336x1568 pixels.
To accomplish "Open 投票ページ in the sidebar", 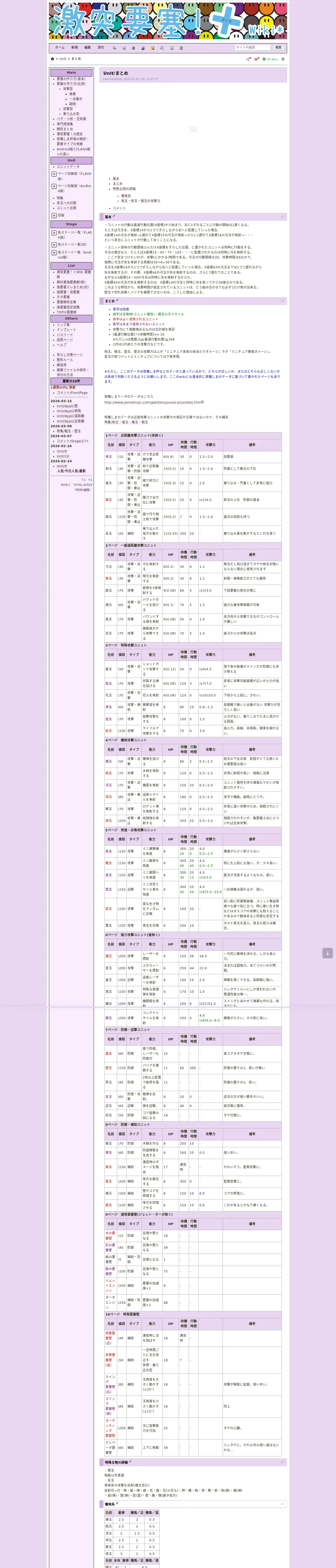I will coord(65,340).
